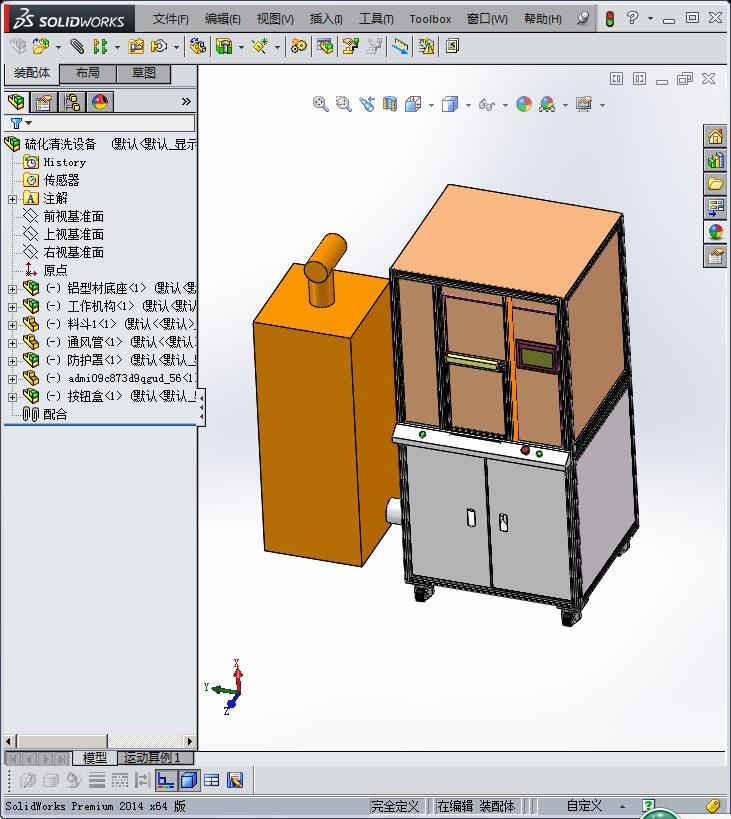Click 自定义 units in status bar

coord(584,806)
